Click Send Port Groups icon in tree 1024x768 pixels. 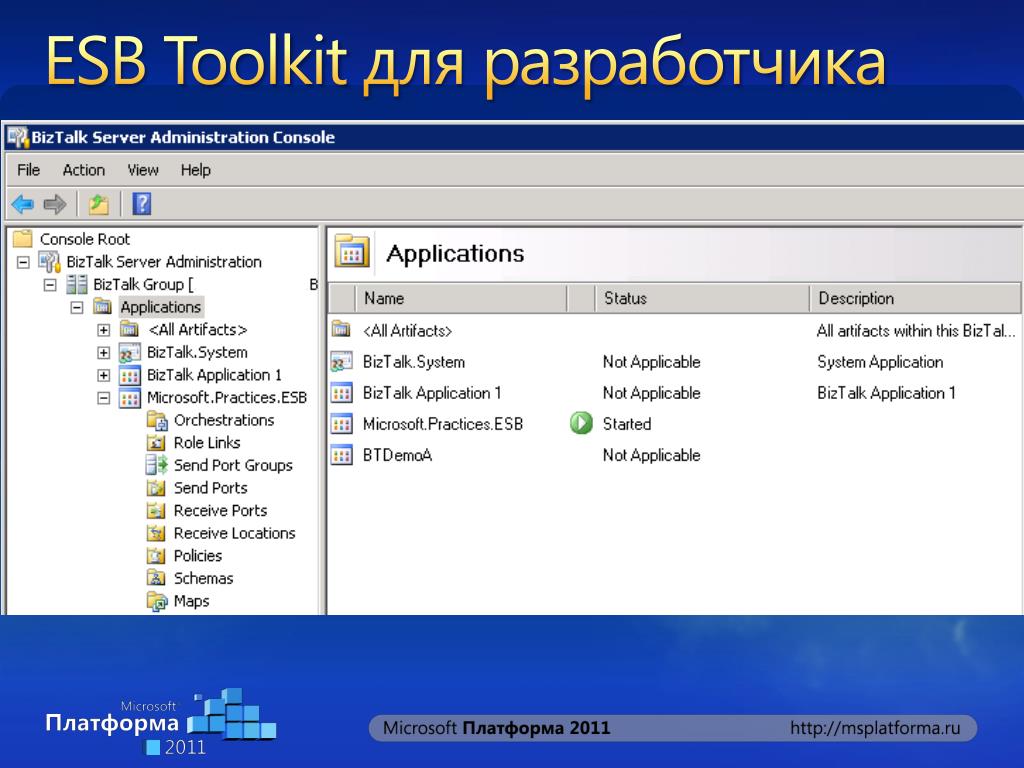tap(156, 466)
